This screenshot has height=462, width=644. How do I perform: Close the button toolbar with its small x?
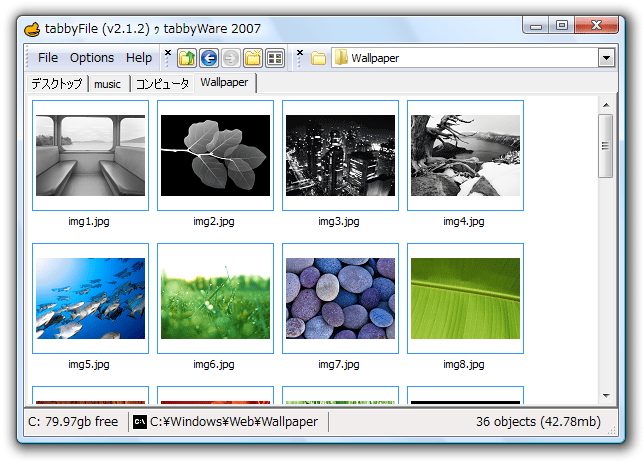[168, 53]
